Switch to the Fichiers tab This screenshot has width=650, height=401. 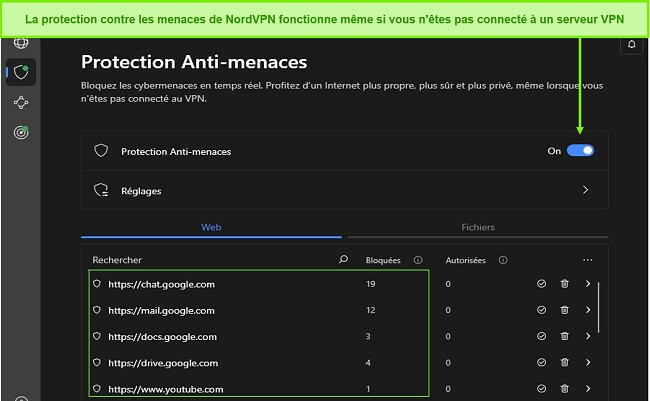click(478, 227)
